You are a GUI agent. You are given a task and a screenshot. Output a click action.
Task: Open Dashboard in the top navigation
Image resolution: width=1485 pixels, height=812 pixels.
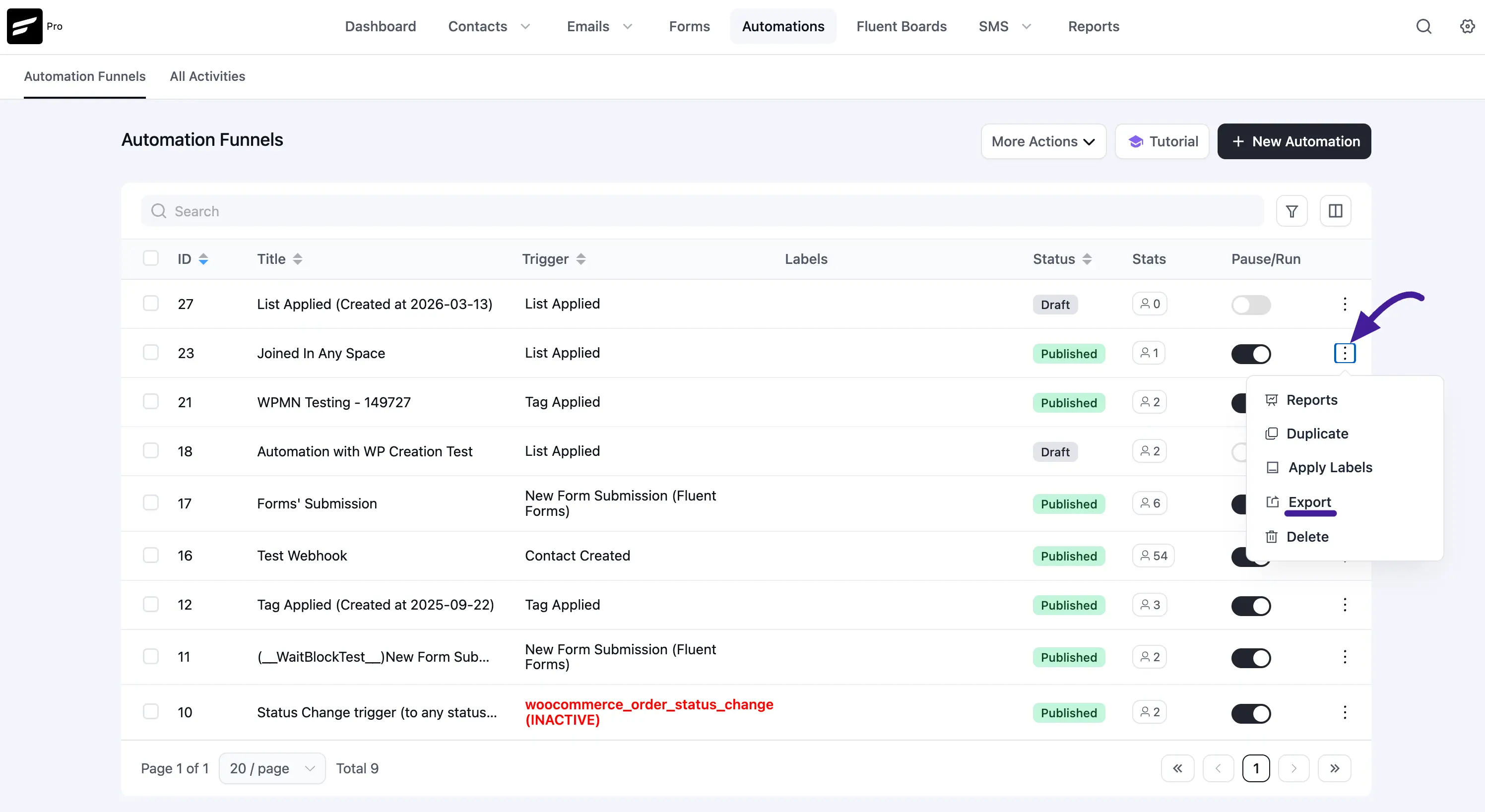coord(381,26)
